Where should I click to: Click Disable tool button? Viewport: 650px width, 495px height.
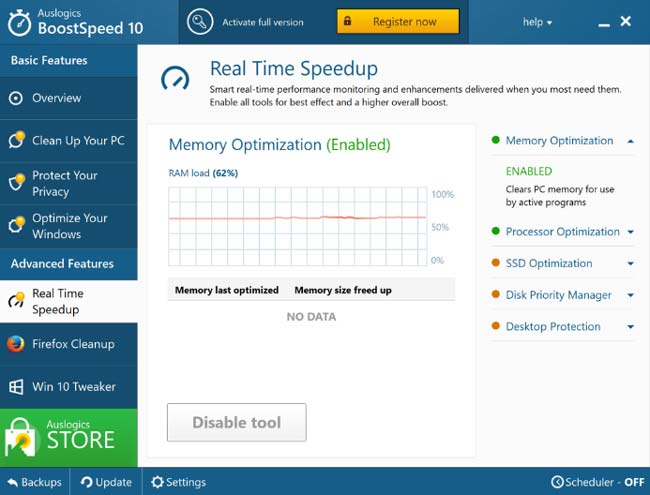[237, 422]
